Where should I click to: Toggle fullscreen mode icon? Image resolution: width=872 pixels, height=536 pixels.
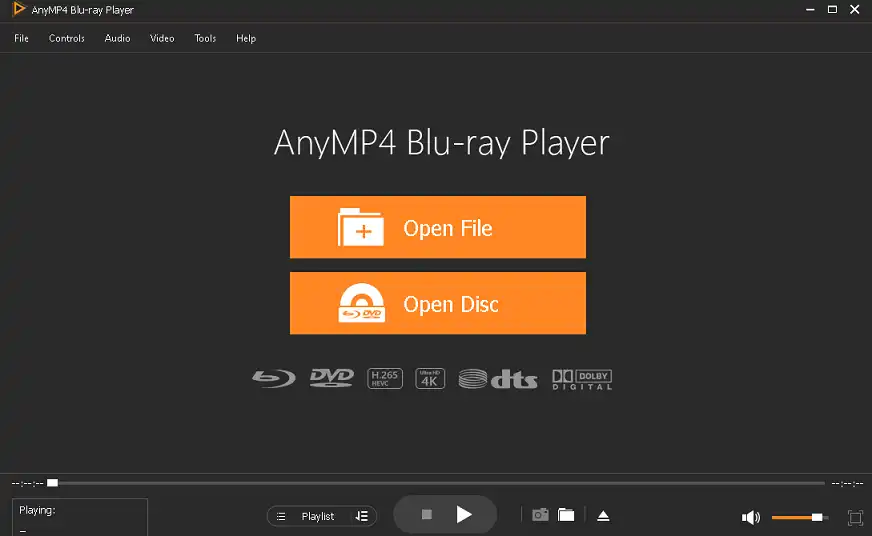point(855,517)
